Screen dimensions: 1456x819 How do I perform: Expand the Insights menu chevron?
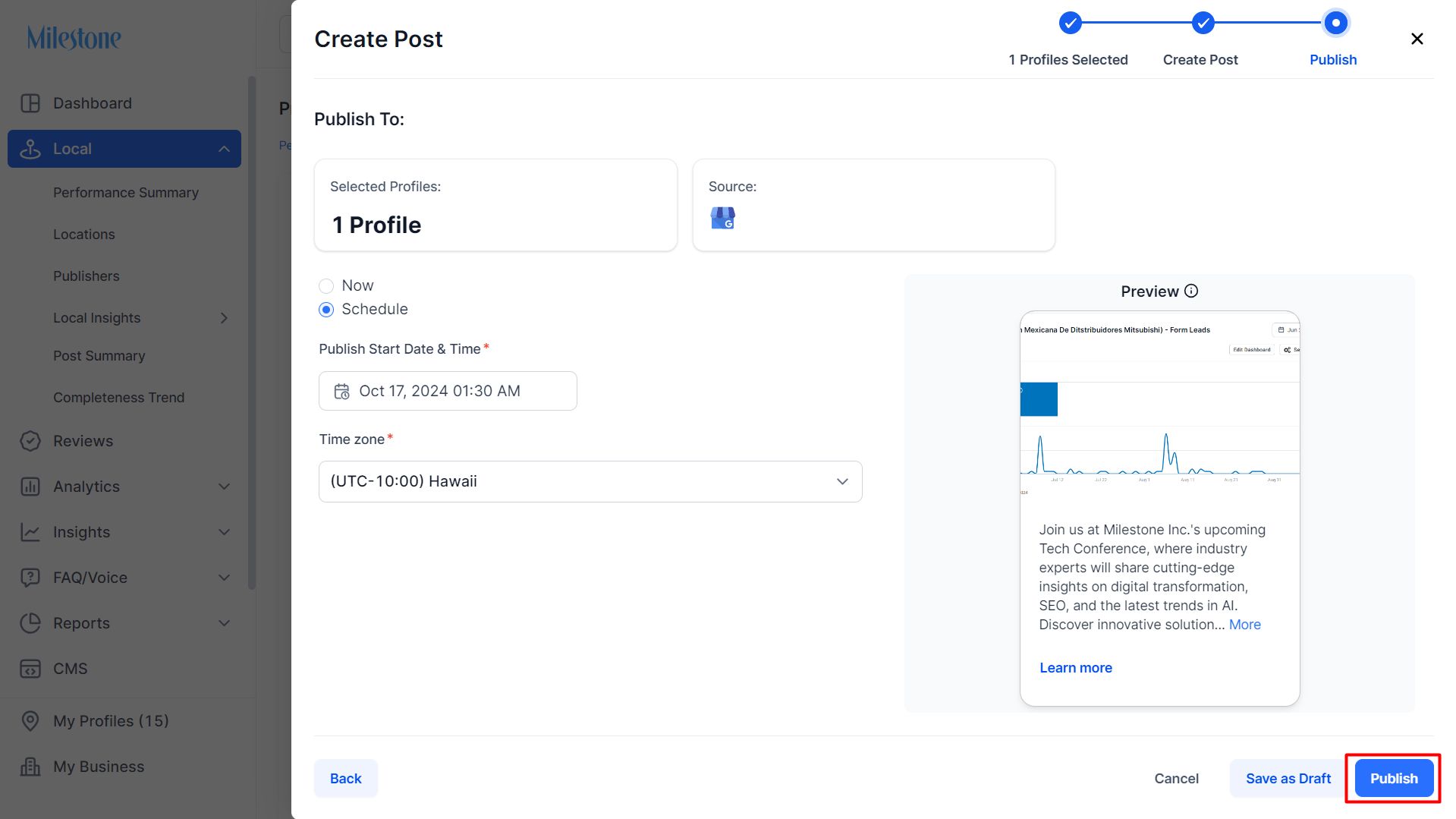(x=224, y=532)
